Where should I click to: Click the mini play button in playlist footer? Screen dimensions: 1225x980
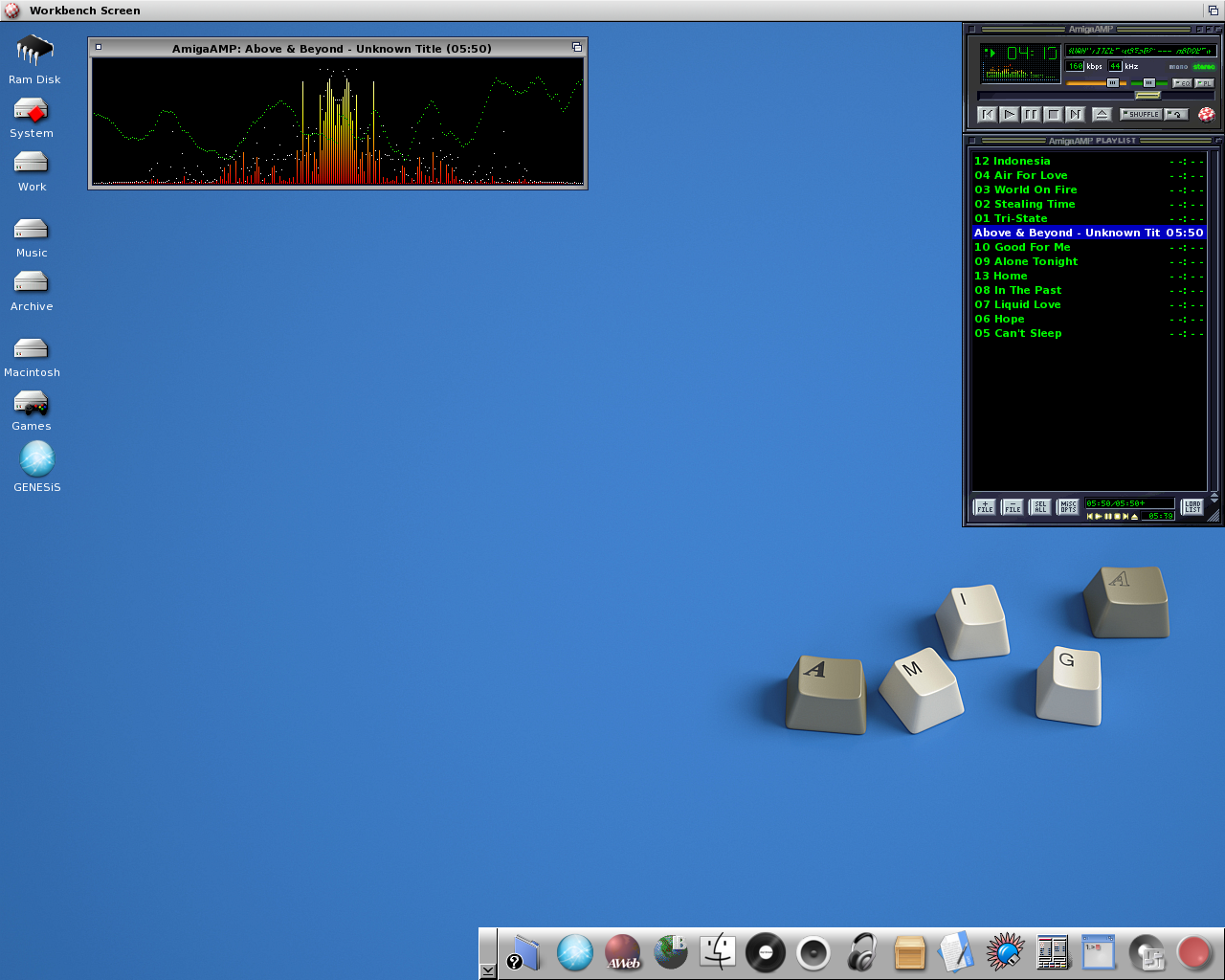1099,516
